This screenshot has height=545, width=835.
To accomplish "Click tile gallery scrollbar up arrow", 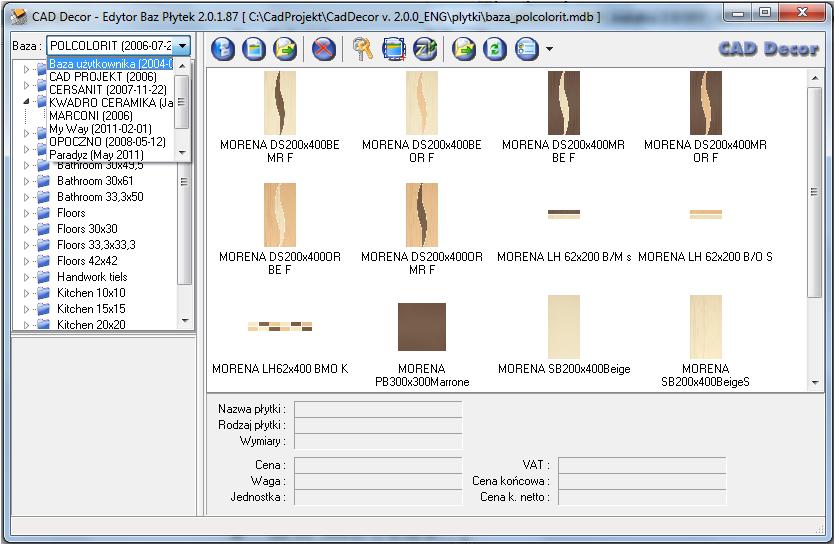I will coord(815,78).
